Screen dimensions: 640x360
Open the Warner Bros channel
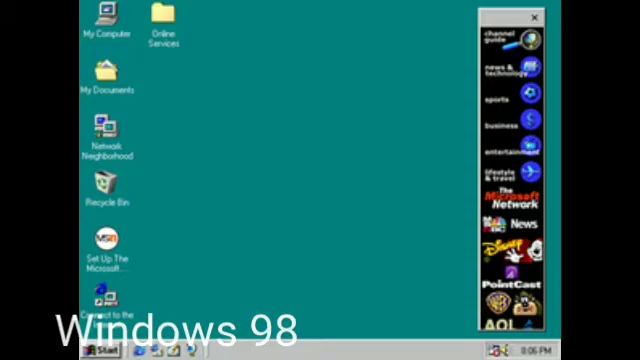pyautogui.click(x=512, y=303)
